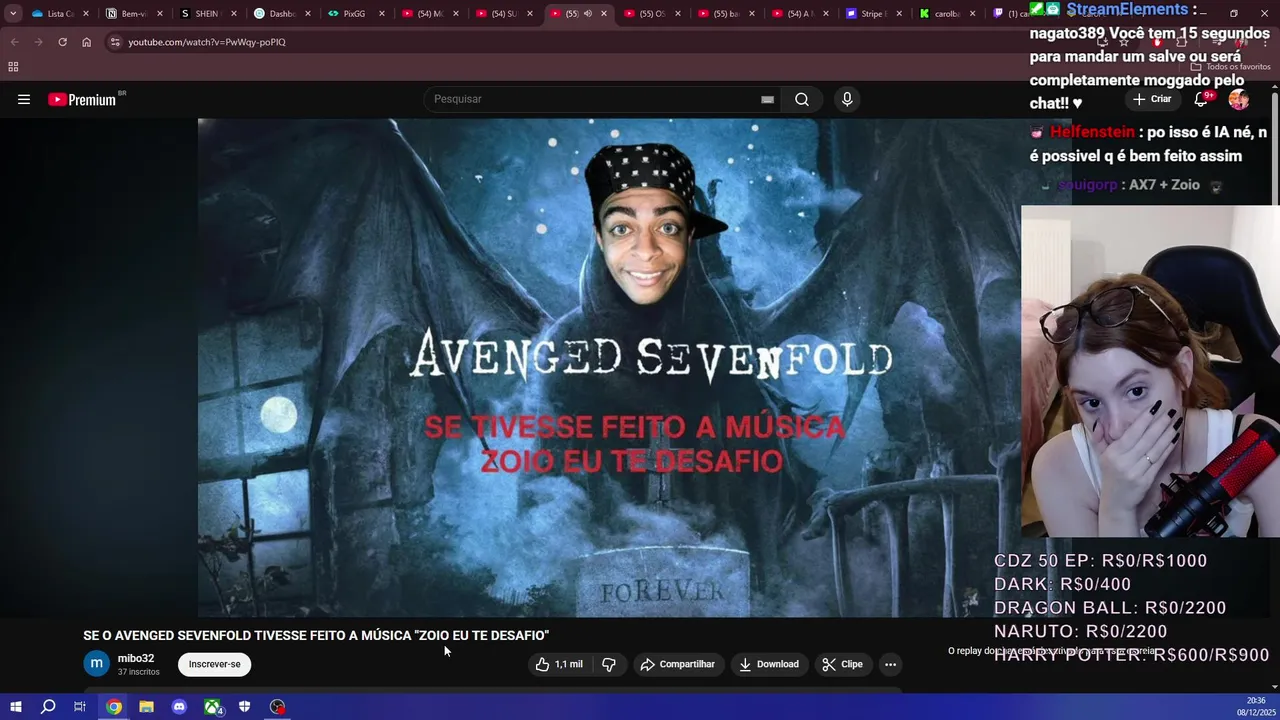This screenshot has height=720, width=1280.
Task: Click the address bar URL
Action: point(207,42)
